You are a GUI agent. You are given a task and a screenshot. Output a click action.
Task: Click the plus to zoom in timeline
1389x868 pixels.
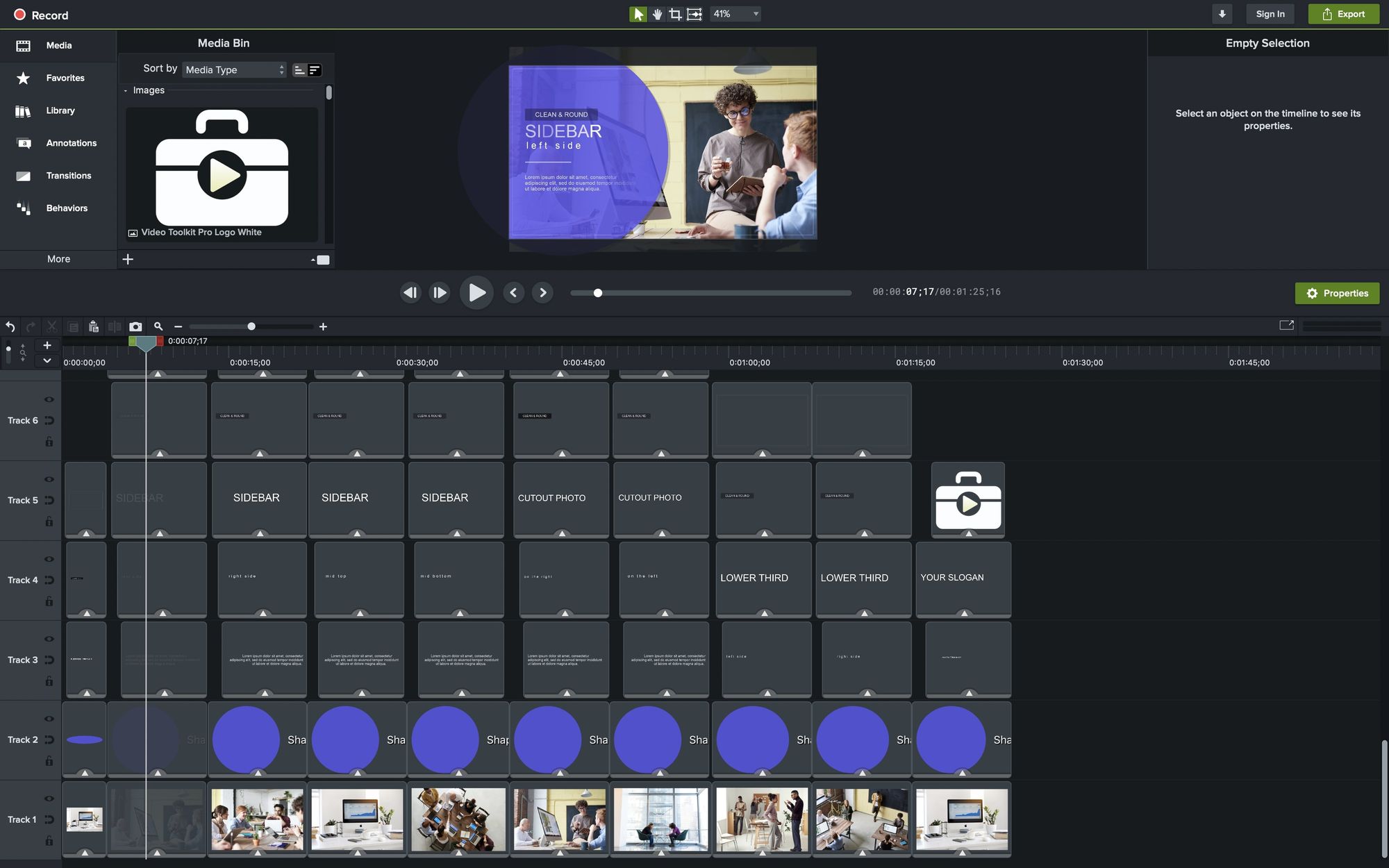[323, 326]
